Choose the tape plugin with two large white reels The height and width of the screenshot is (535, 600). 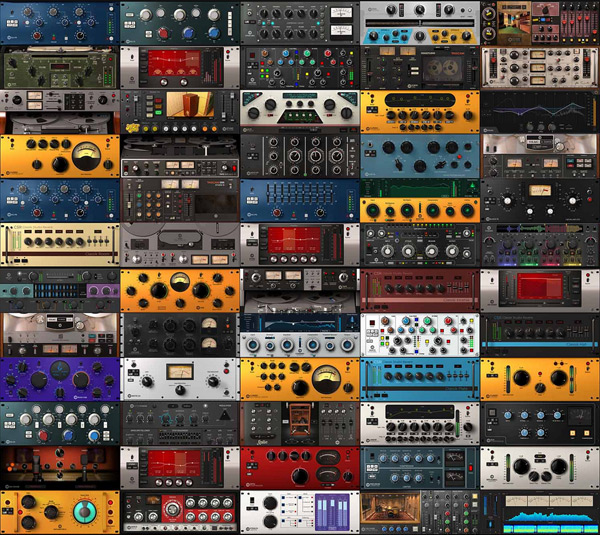pos(60,335)
